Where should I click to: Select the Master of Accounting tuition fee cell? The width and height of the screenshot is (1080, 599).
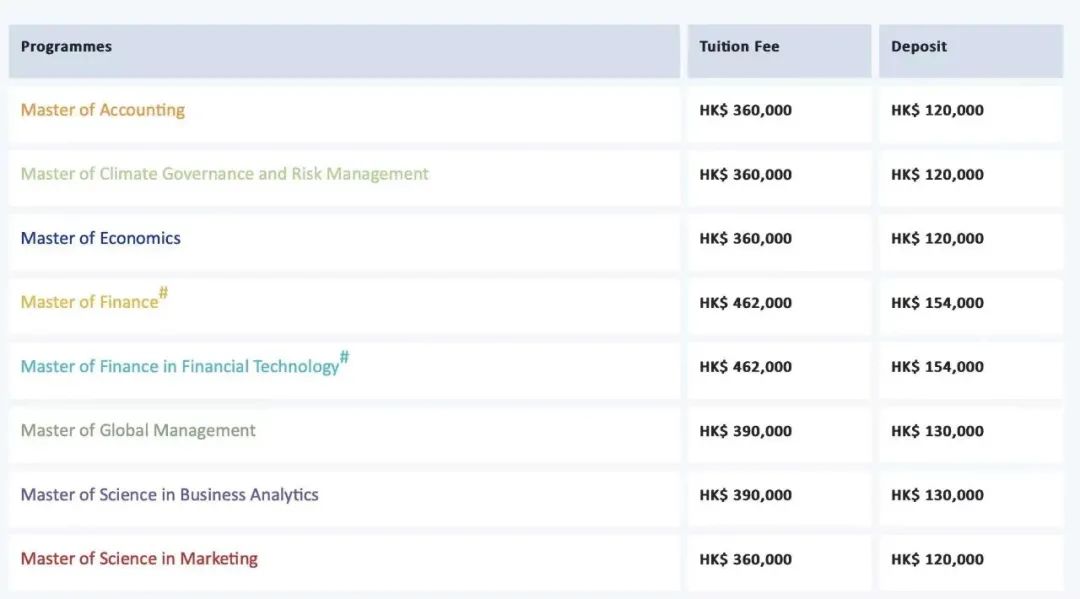tap(745, 111)
